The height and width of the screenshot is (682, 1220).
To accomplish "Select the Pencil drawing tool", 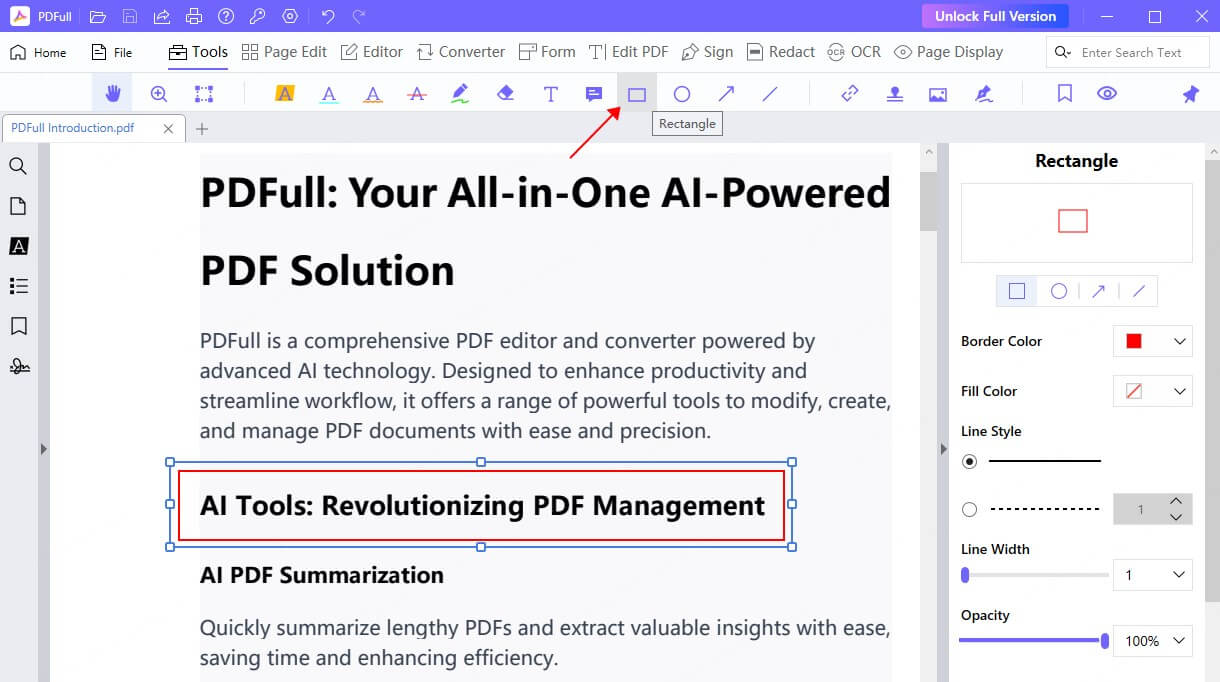I will (461, 93).
